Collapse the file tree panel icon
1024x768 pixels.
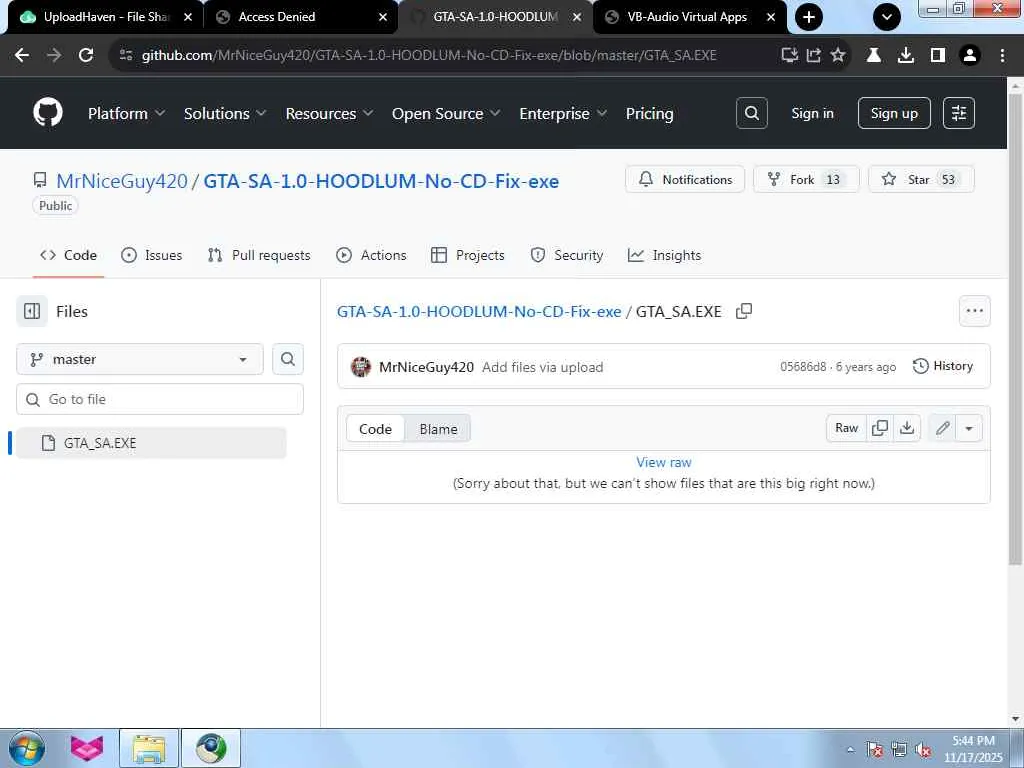32,312
